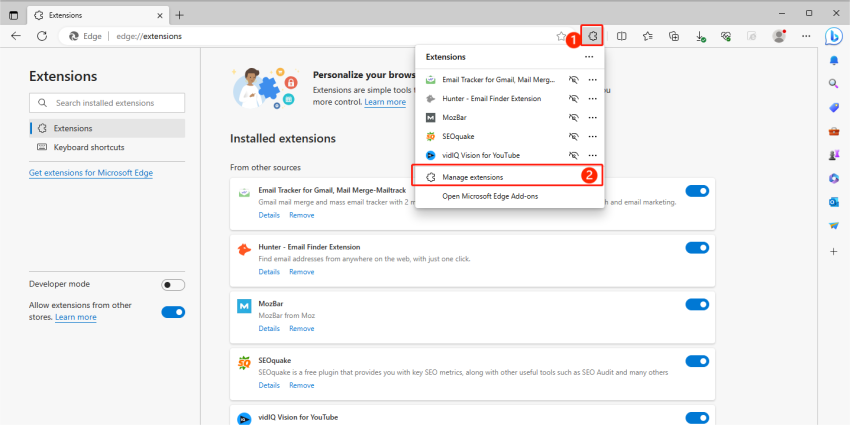Select Manage extensions in popup menu
Image resolution: width=850 pixels, height=425 pixels.
point(508,177)
